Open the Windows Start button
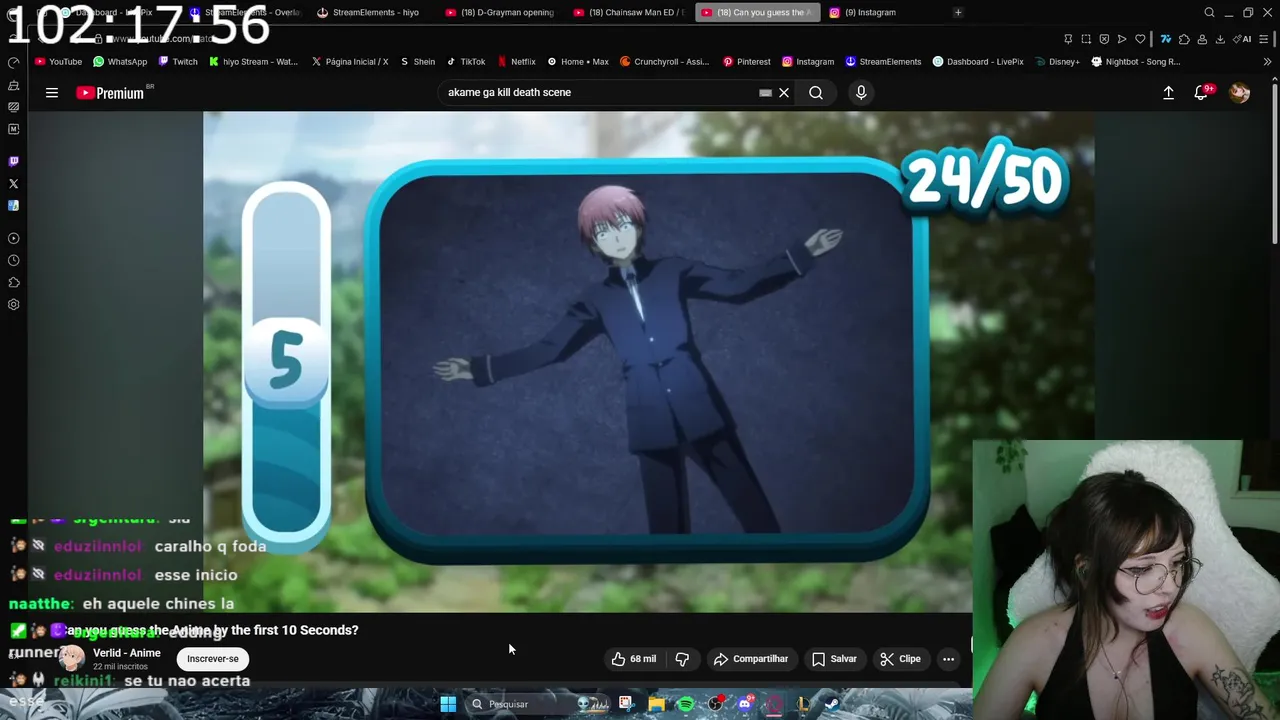 (448, 704)
